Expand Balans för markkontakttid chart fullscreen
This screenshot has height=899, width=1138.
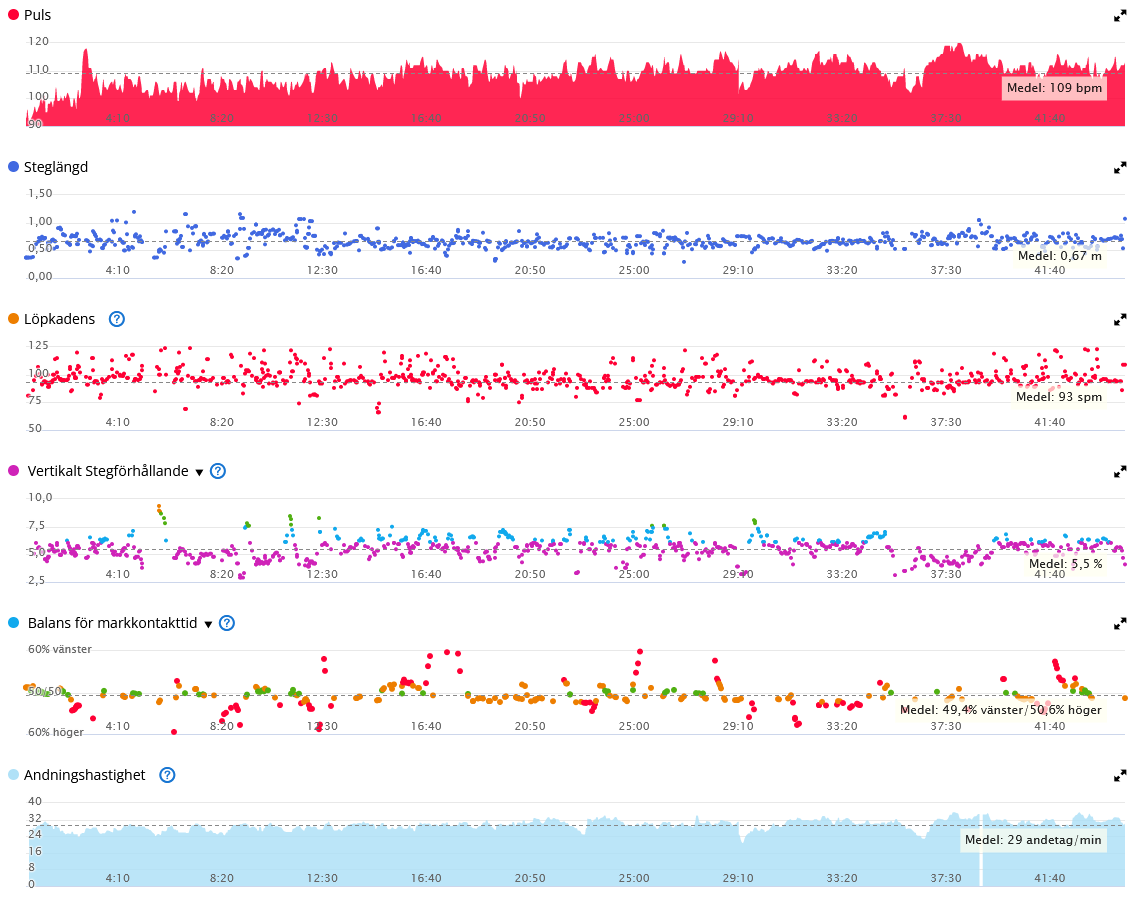1120,623
